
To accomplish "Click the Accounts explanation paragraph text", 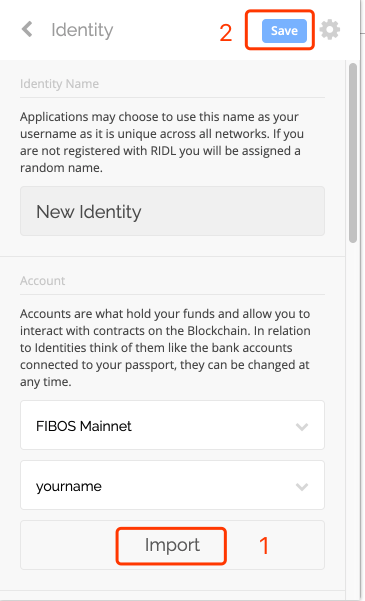I will point(165,348).
